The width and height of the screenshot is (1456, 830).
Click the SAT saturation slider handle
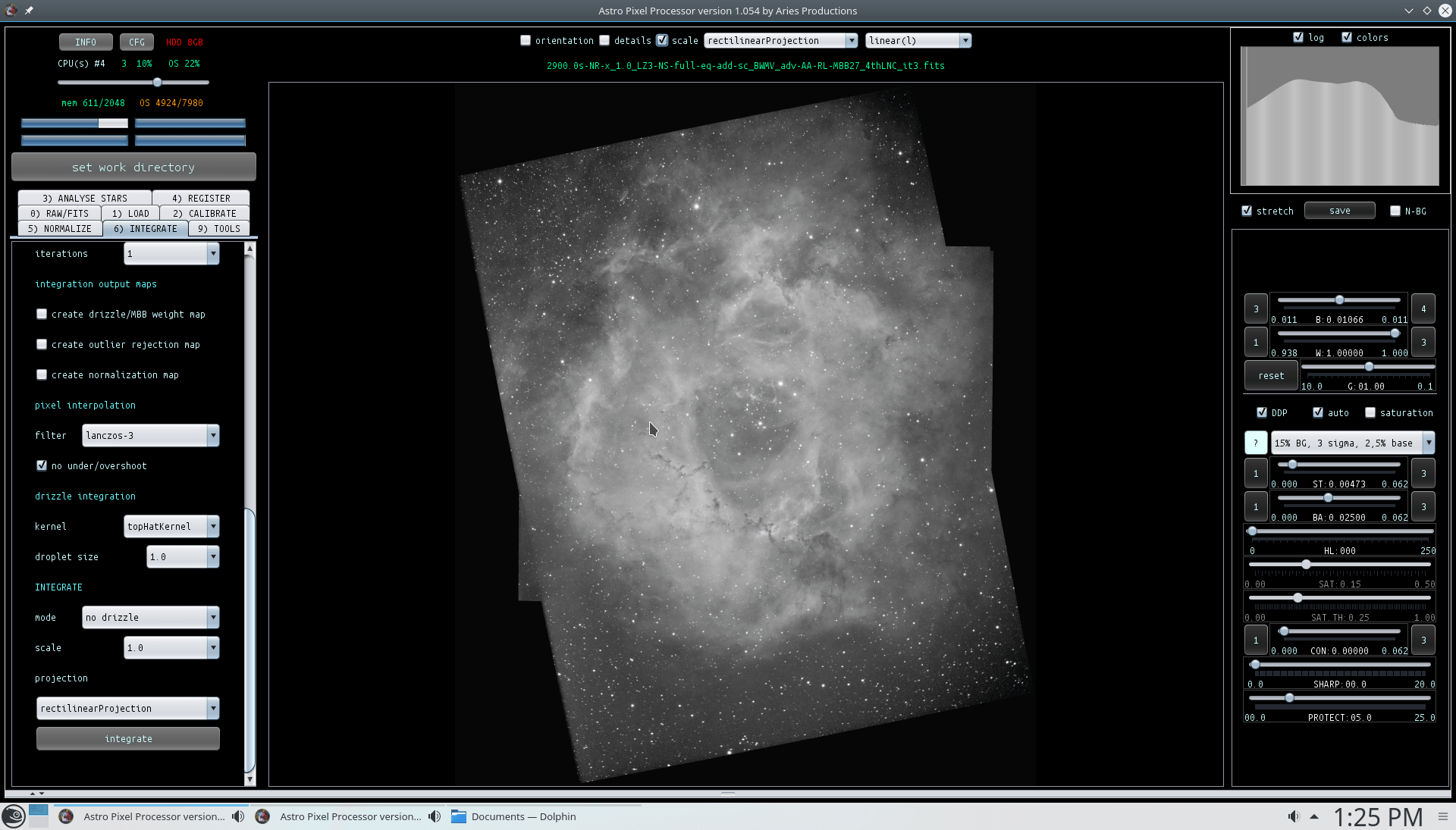1306,564
